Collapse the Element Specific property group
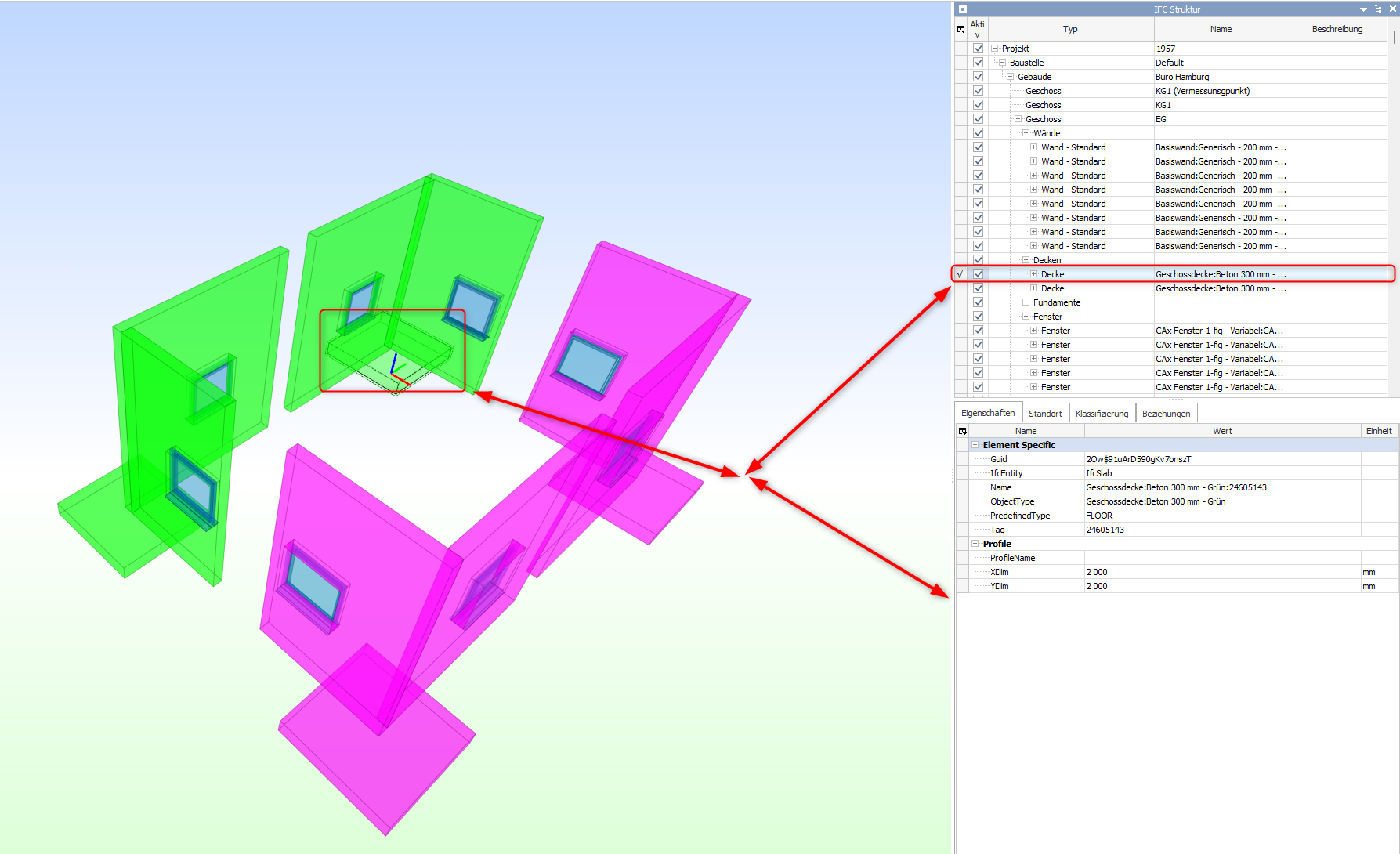1400x854 pixels. point(975,445)
